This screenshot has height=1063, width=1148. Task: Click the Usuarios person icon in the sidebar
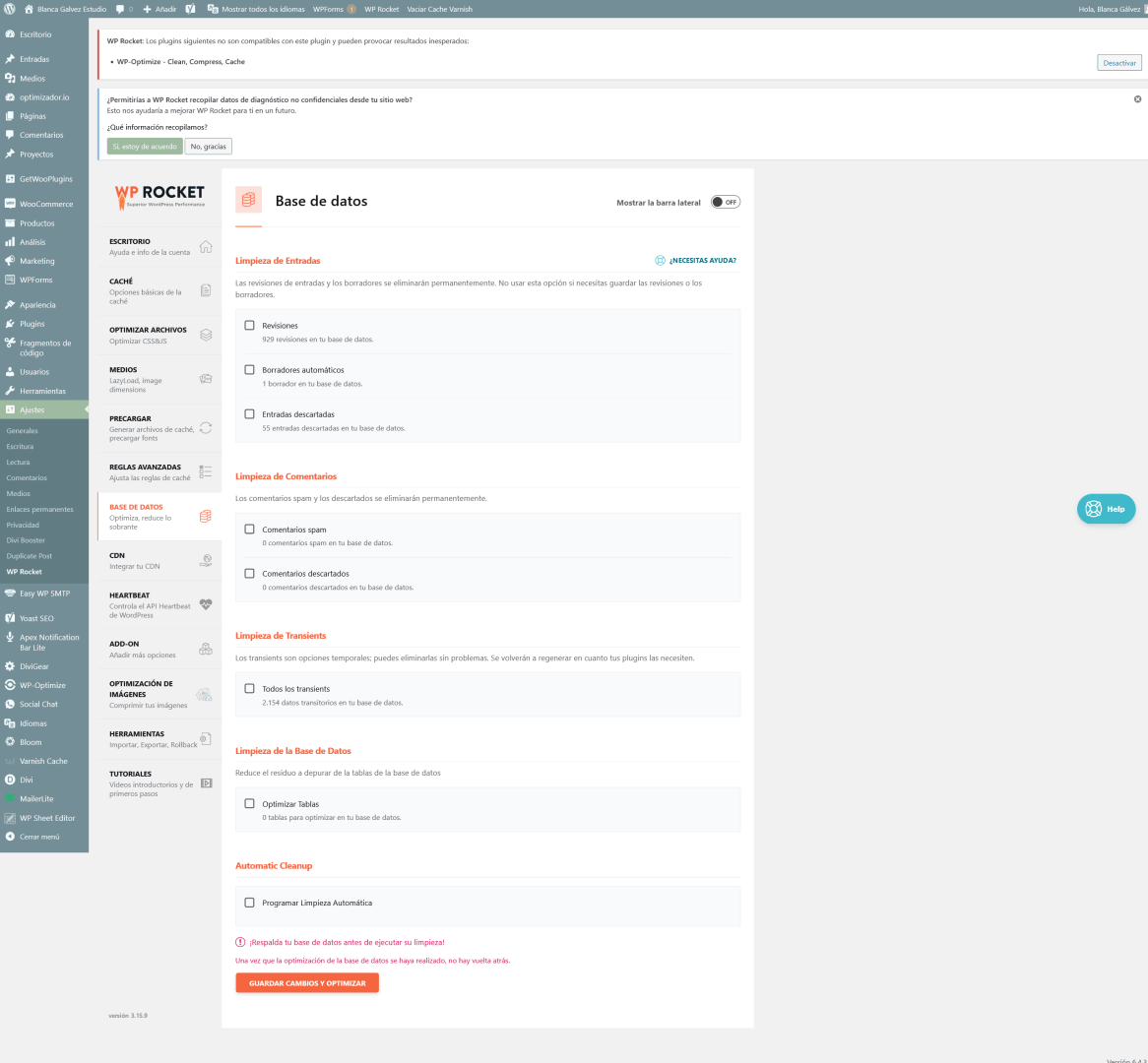(x=10, y=372)
